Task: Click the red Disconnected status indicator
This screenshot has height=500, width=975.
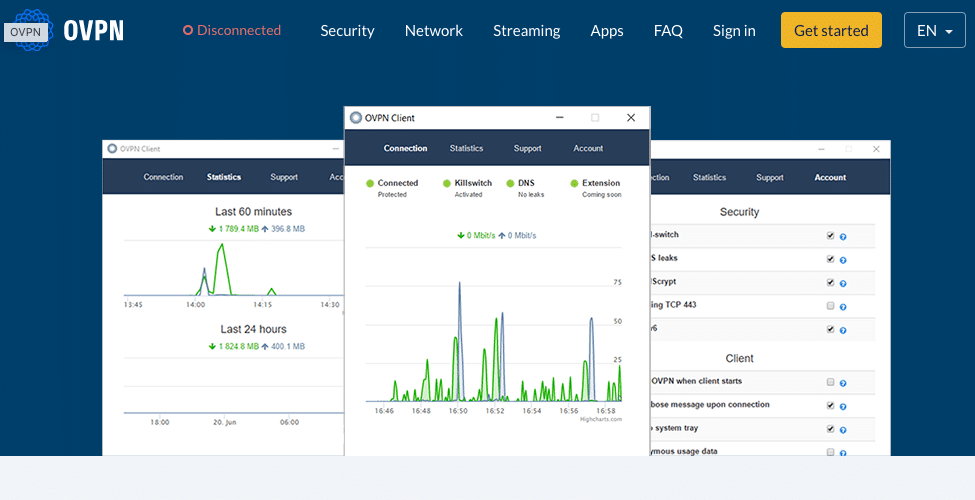Action: click(x=232, y=30)
